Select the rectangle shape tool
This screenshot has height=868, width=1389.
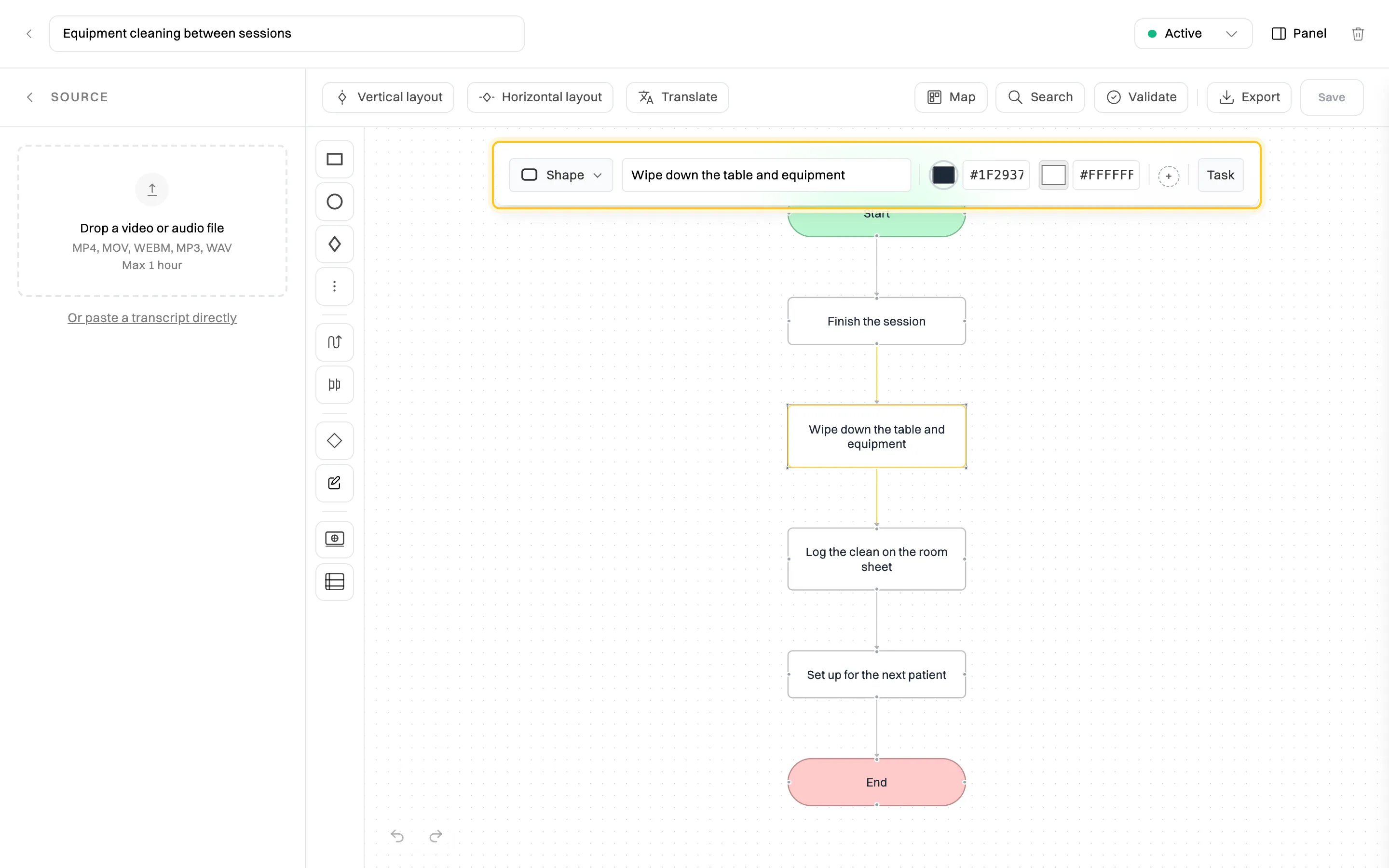335,159
